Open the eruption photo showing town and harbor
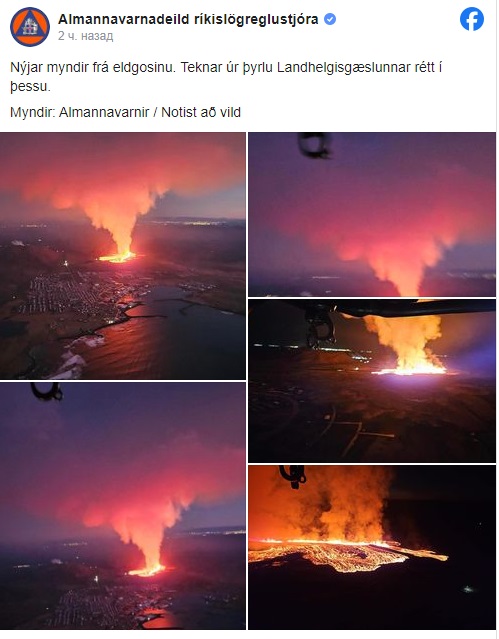The image size is (499, 639). click(123, 256)
